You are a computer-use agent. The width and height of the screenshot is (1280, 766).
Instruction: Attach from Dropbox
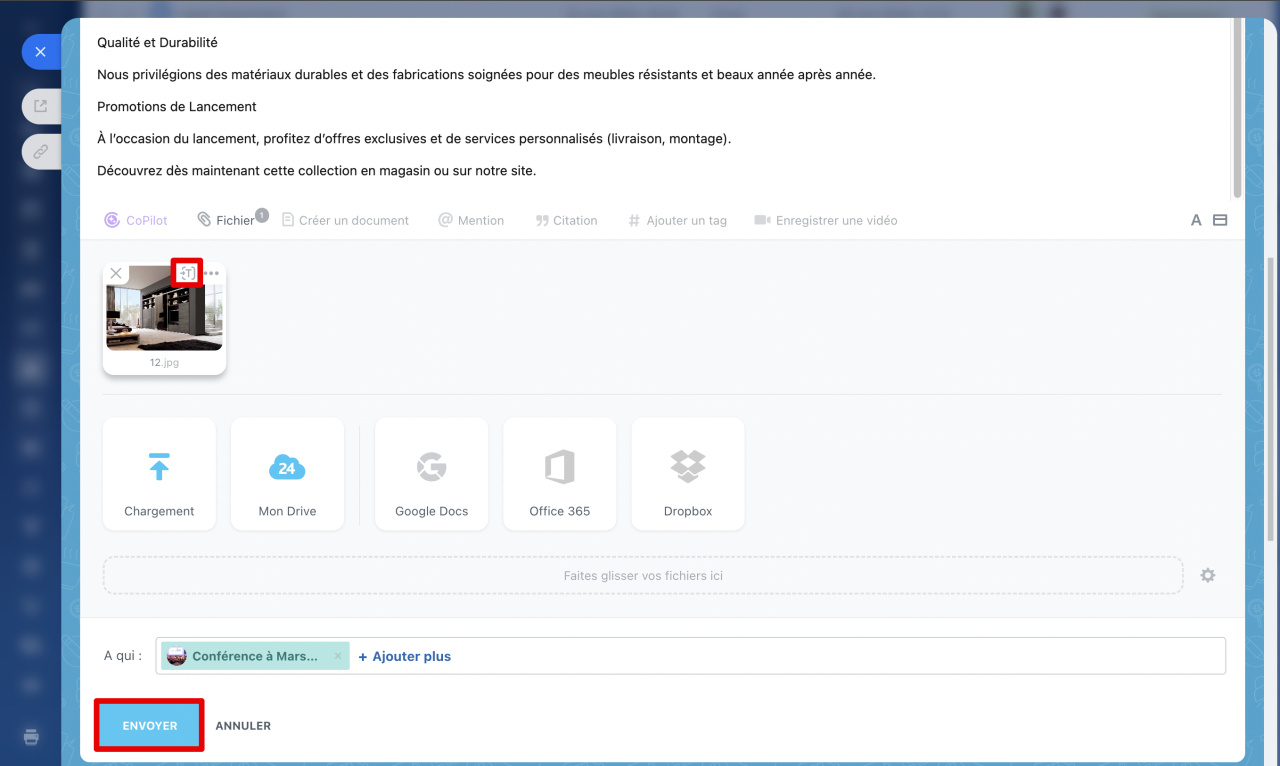688,474
